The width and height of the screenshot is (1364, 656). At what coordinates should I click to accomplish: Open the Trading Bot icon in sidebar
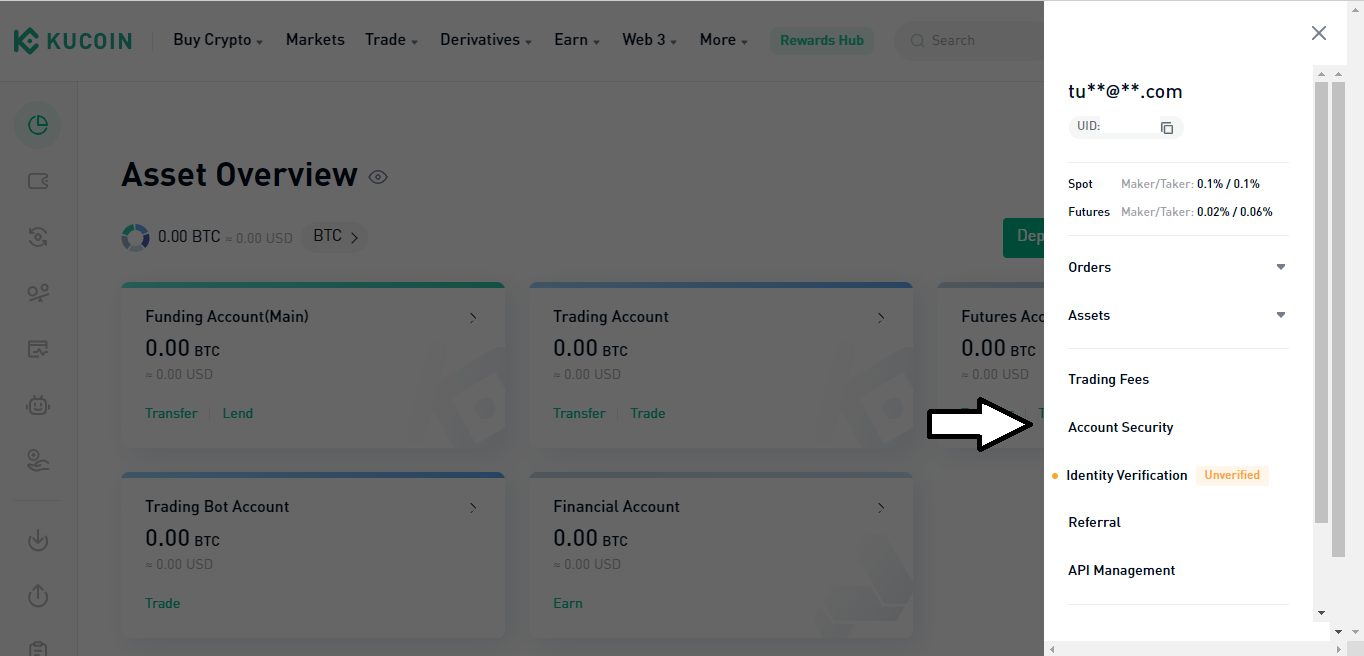click(x=37, y=405)
